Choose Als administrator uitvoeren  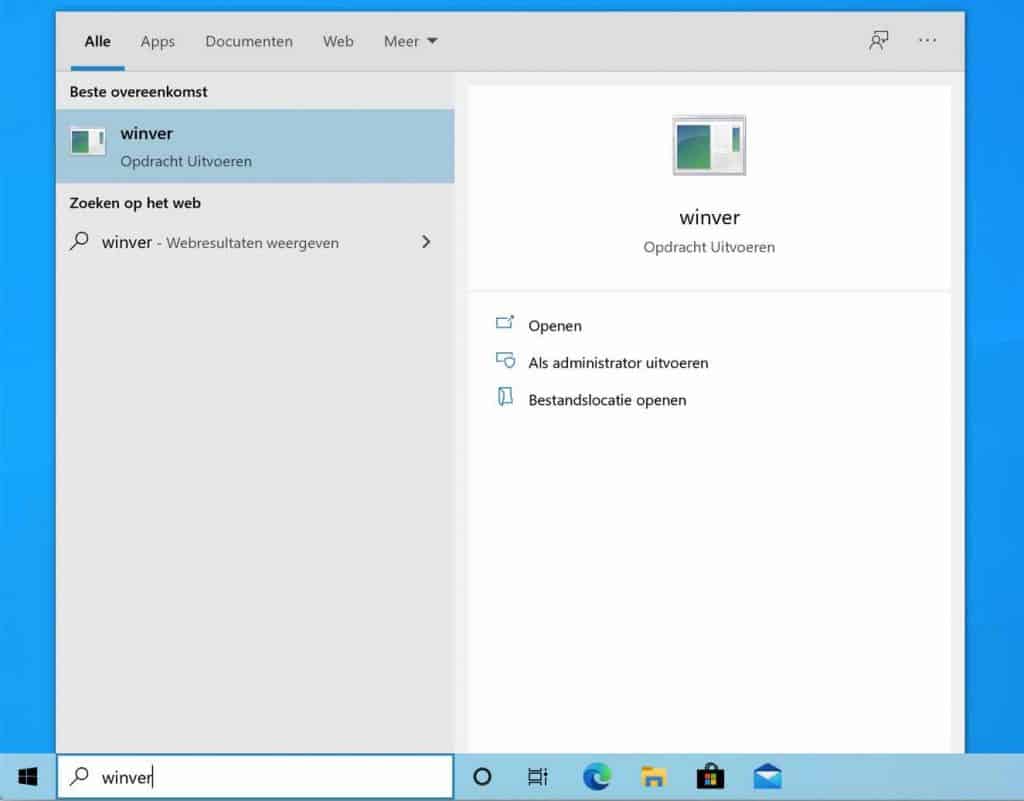(617, 363)
